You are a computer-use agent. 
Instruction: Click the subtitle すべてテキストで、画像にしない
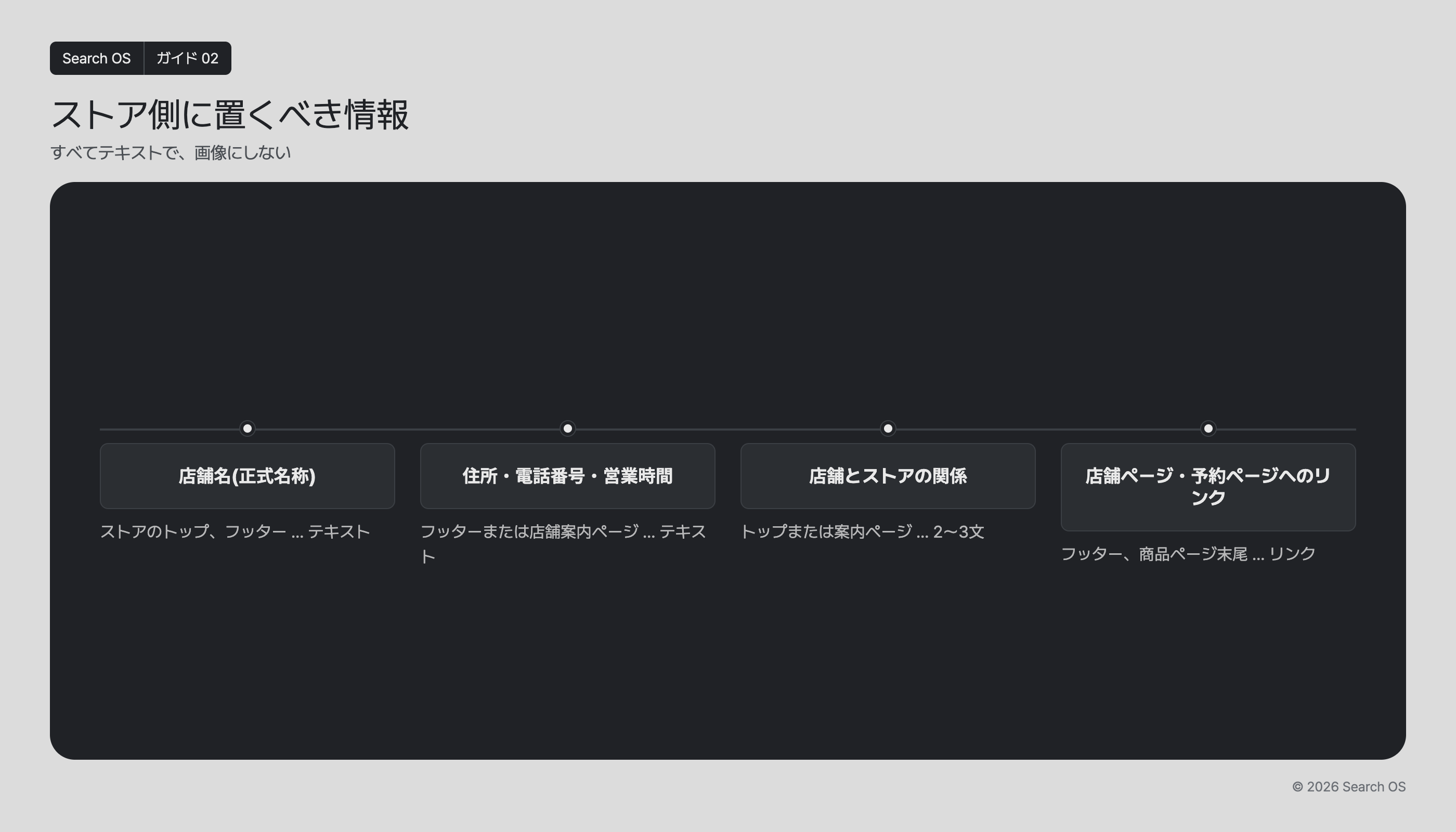(x=170, y=152)
